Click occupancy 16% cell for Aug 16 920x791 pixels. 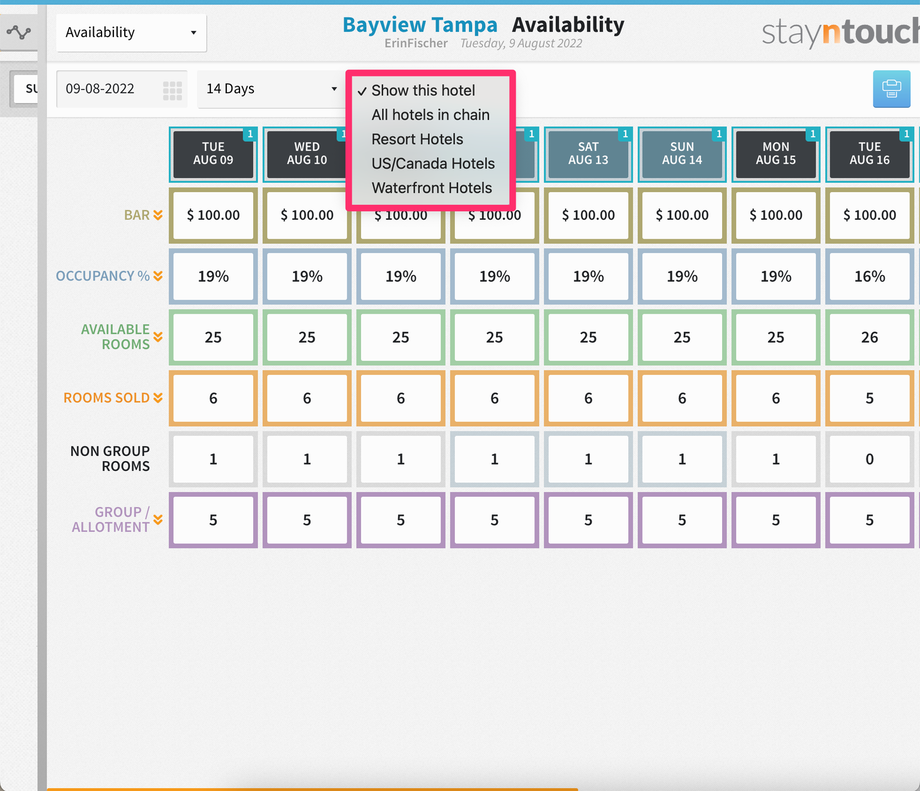(x=870, y=276)
